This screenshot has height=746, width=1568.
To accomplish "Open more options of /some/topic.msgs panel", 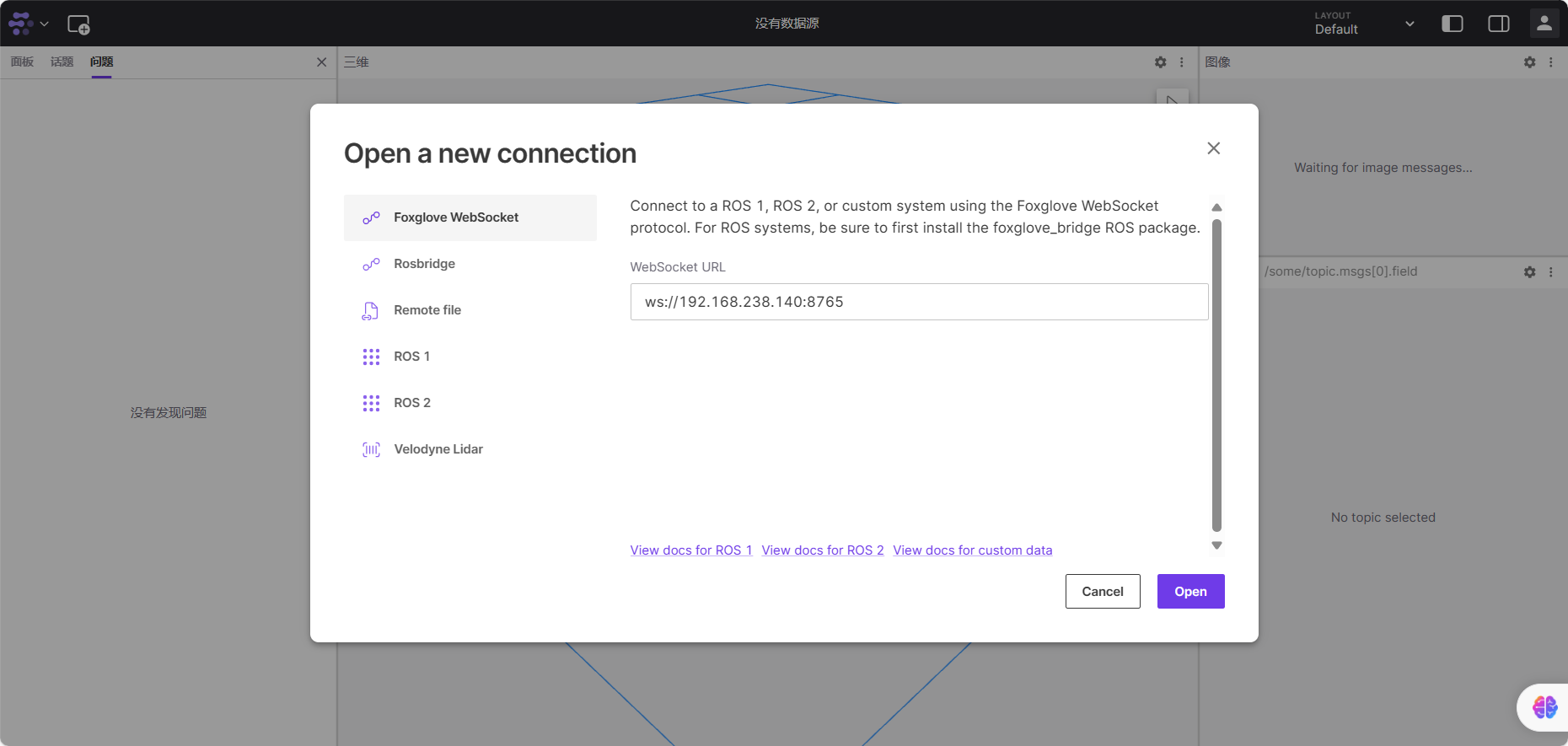I will [1551, 272].
